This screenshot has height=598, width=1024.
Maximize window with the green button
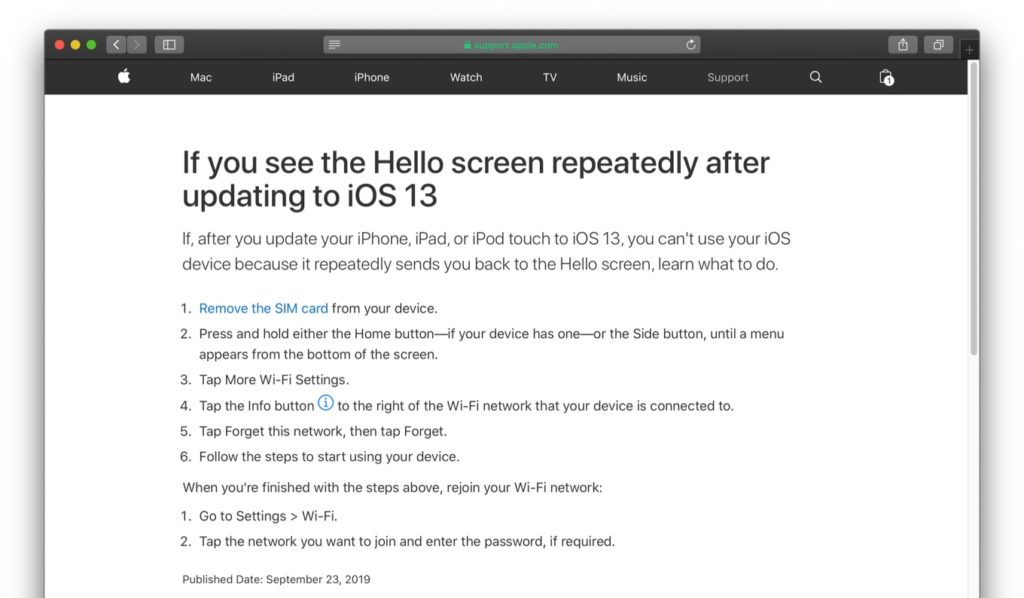91,44
